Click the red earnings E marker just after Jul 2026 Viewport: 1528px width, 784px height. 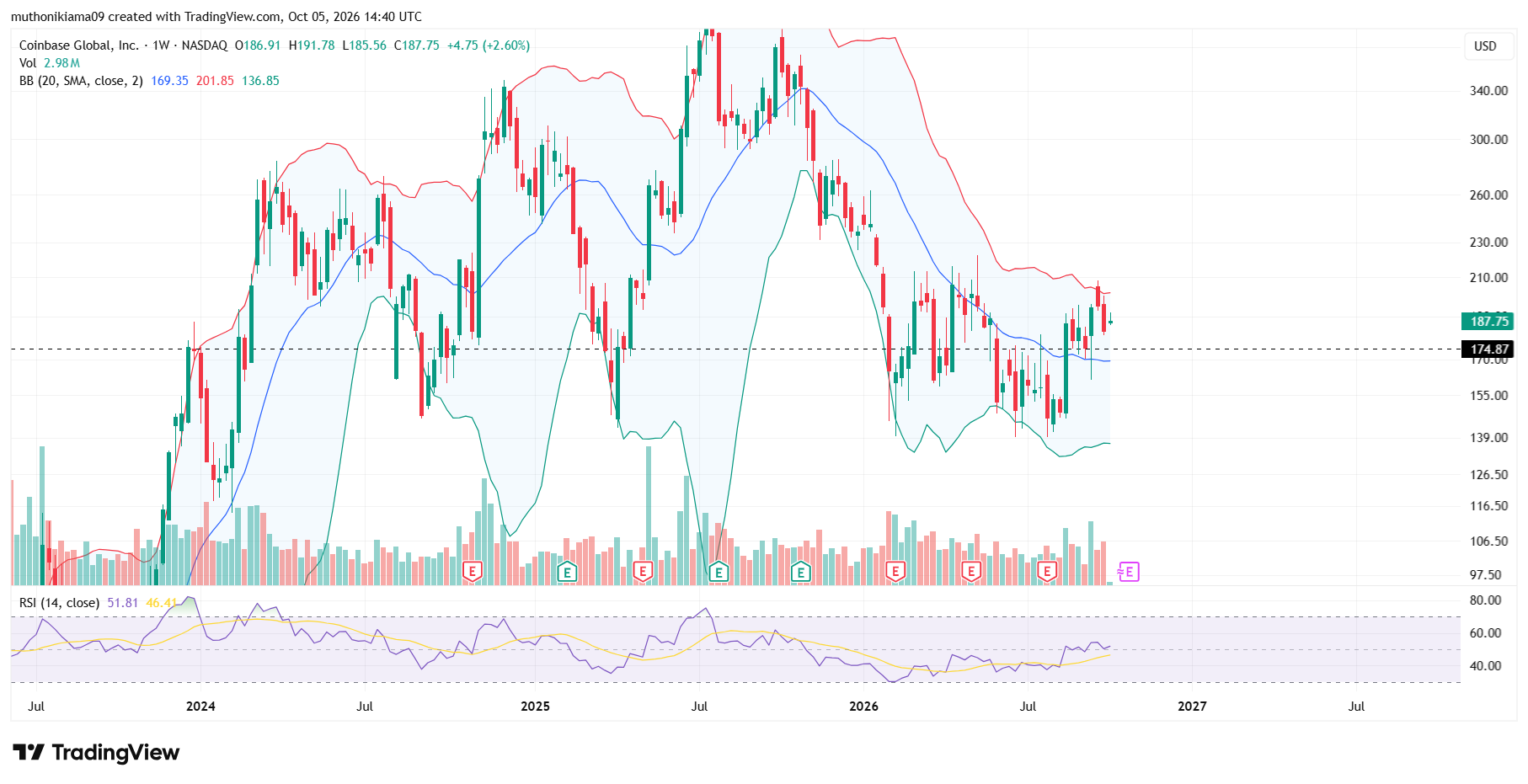pos(1047,573)
